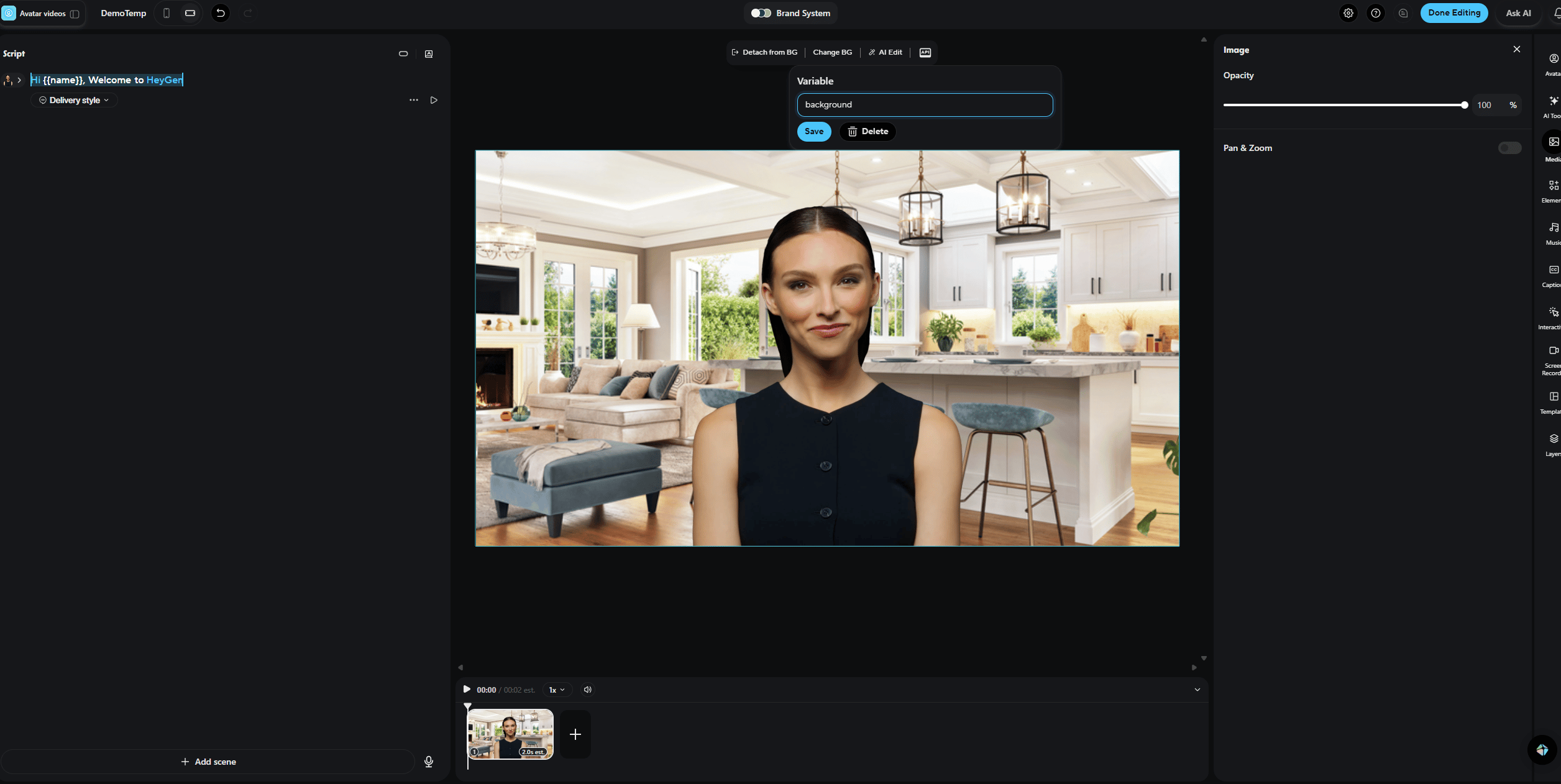Click Add scene

click(208, 762)
